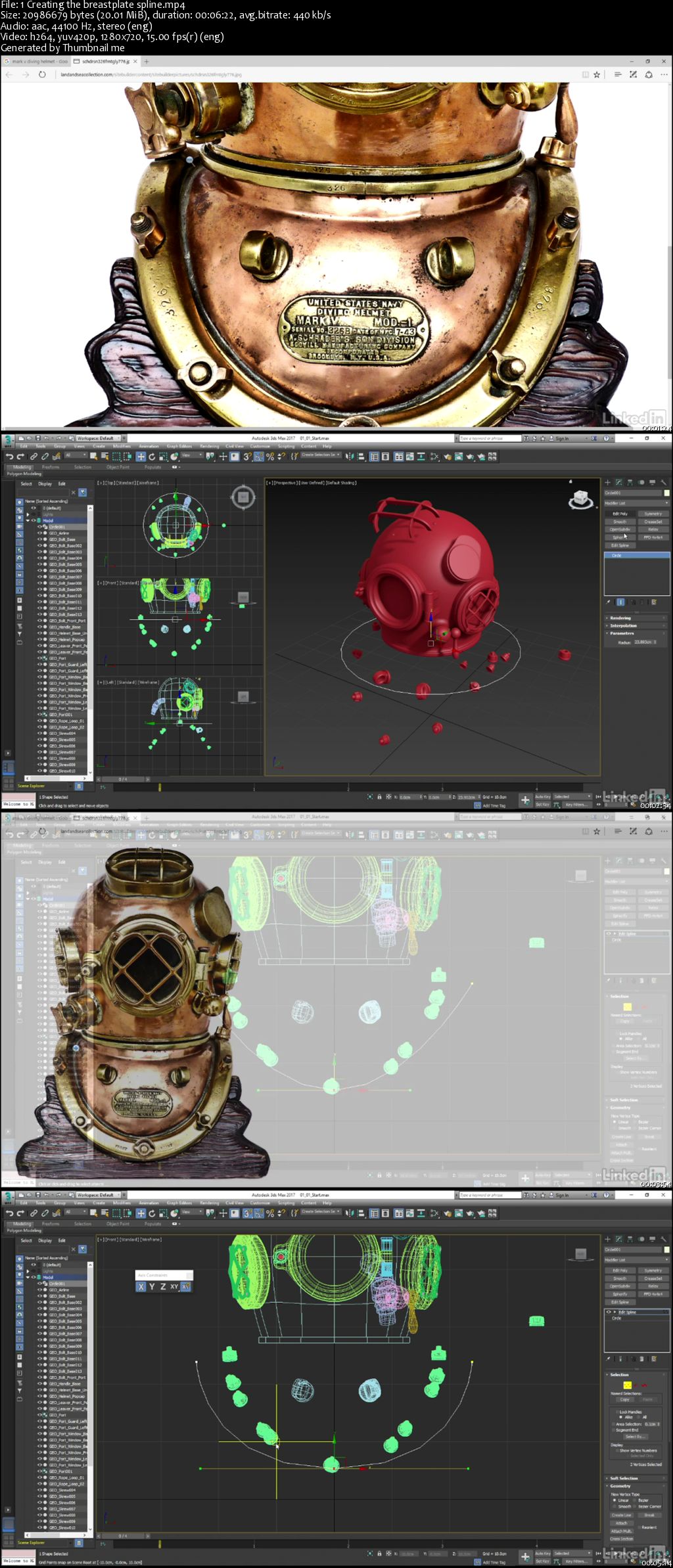
Task: Click the Remove Modifier trash icon in the 00:05:14 frame
Action: pyautogui.click(x=641, y=1359)
